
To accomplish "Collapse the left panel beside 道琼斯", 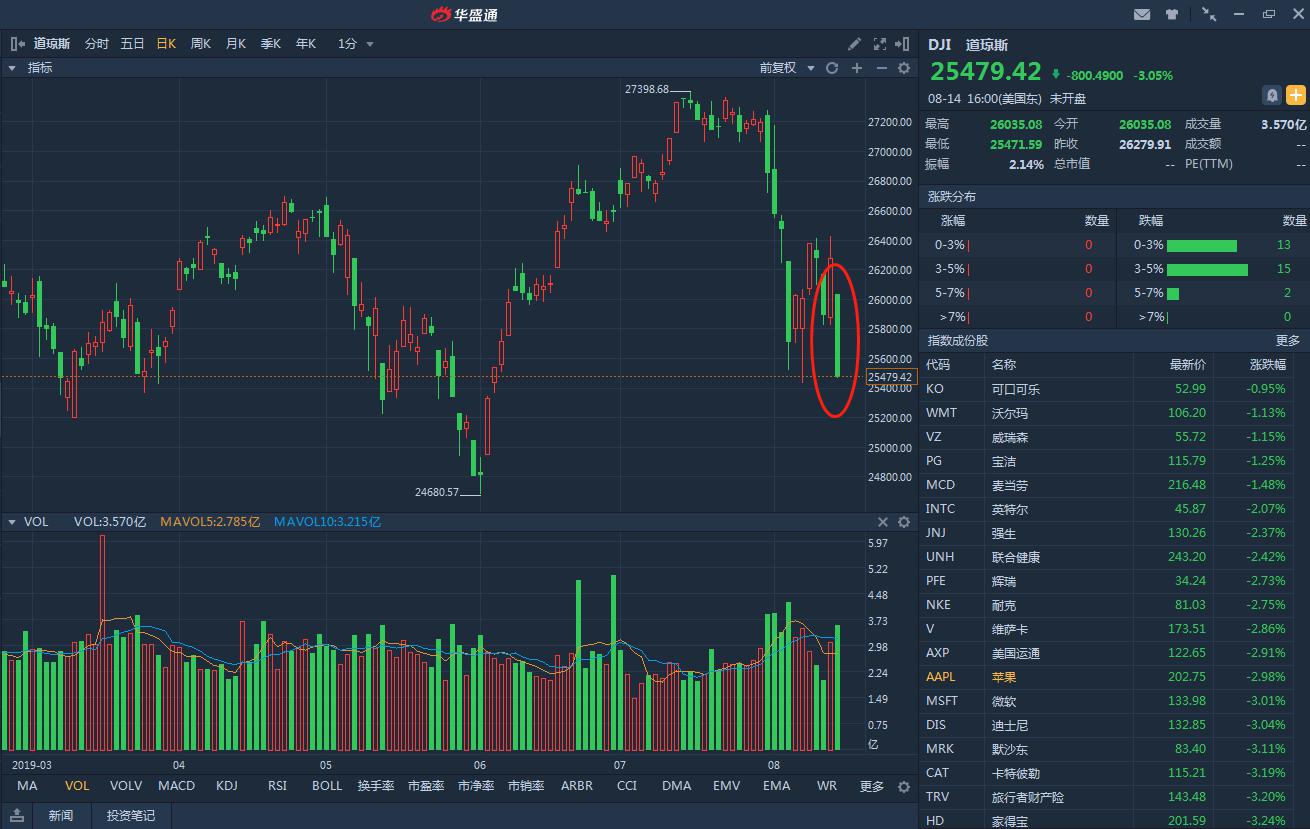I will (18, 44).
